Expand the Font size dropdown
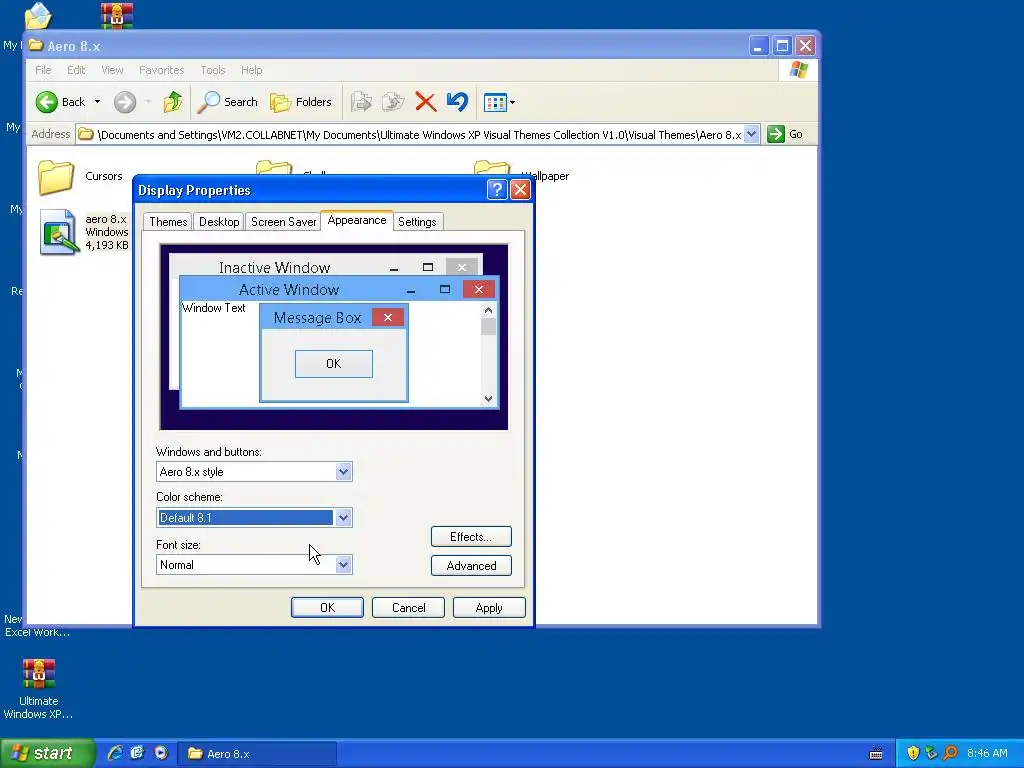Viewport: 1024px width, 768px height. click(344, 565)
